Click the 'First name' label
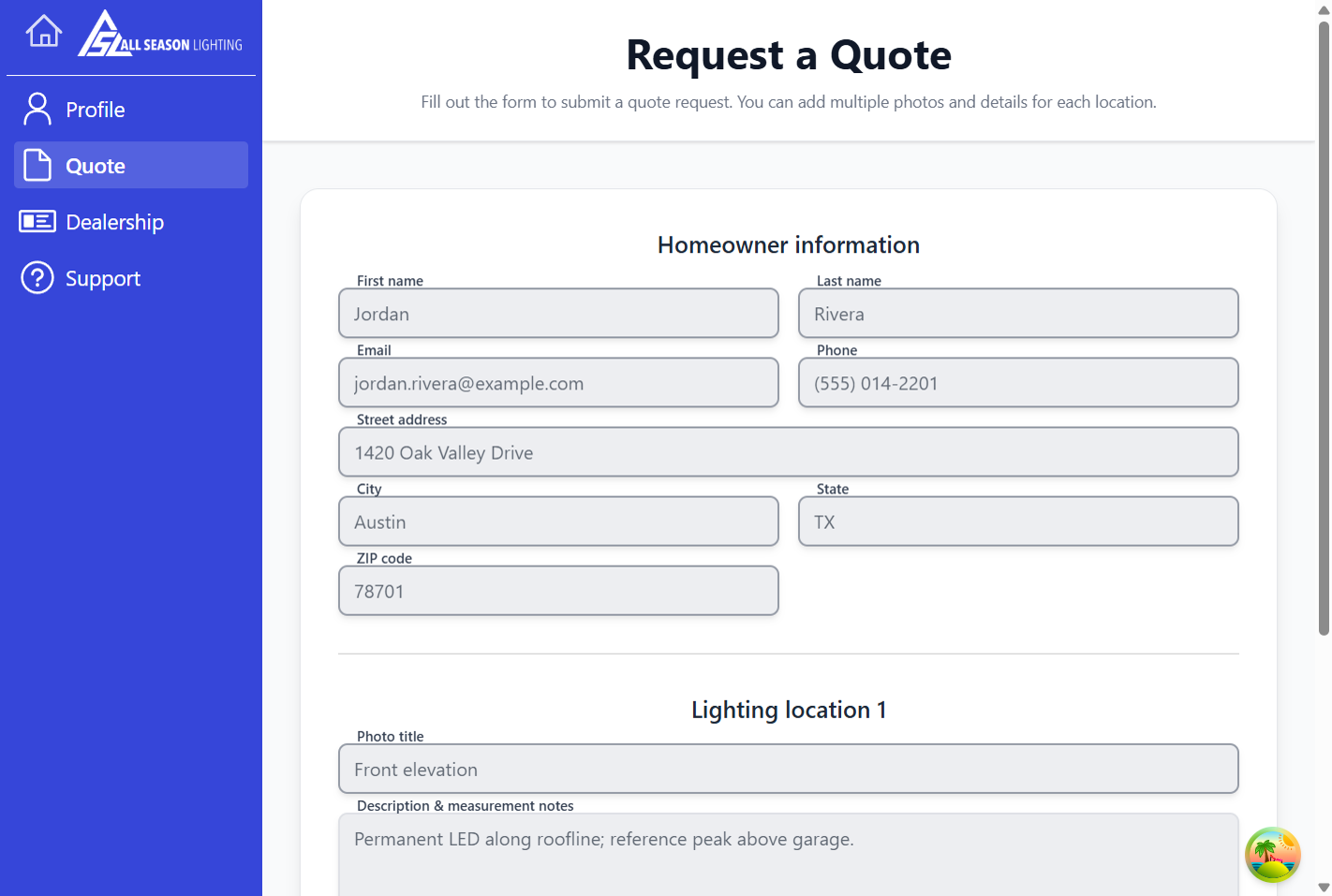This screenshot has height=896, width=1332. [x=390, y=281]
